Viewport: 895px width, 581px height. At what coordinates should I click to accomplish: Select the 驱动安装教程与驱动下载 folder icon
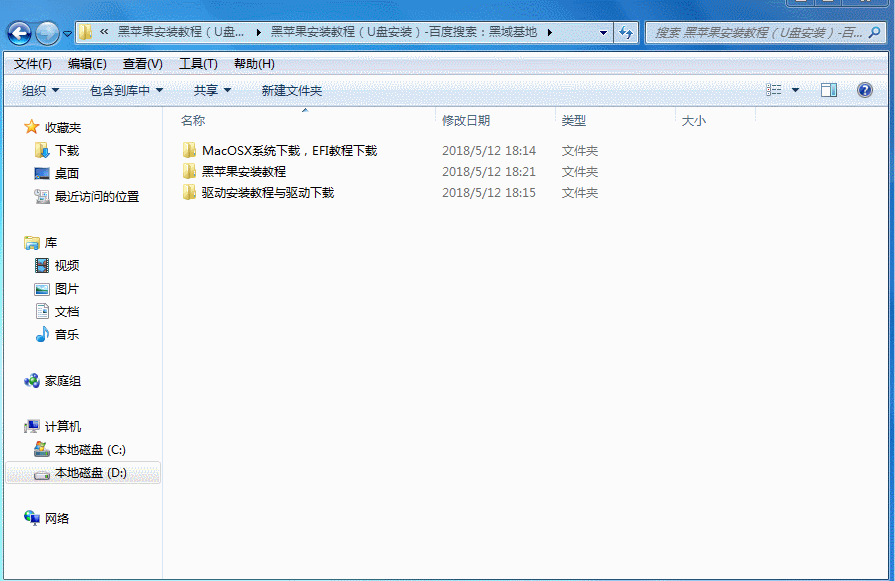190,193
